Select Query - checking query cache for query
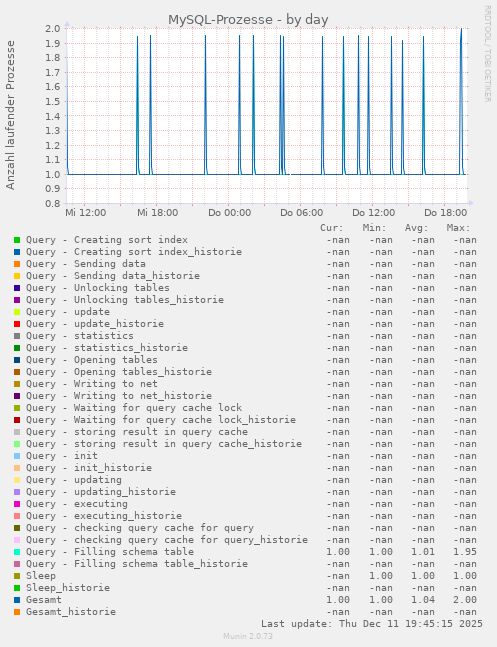 coord(140,528)
